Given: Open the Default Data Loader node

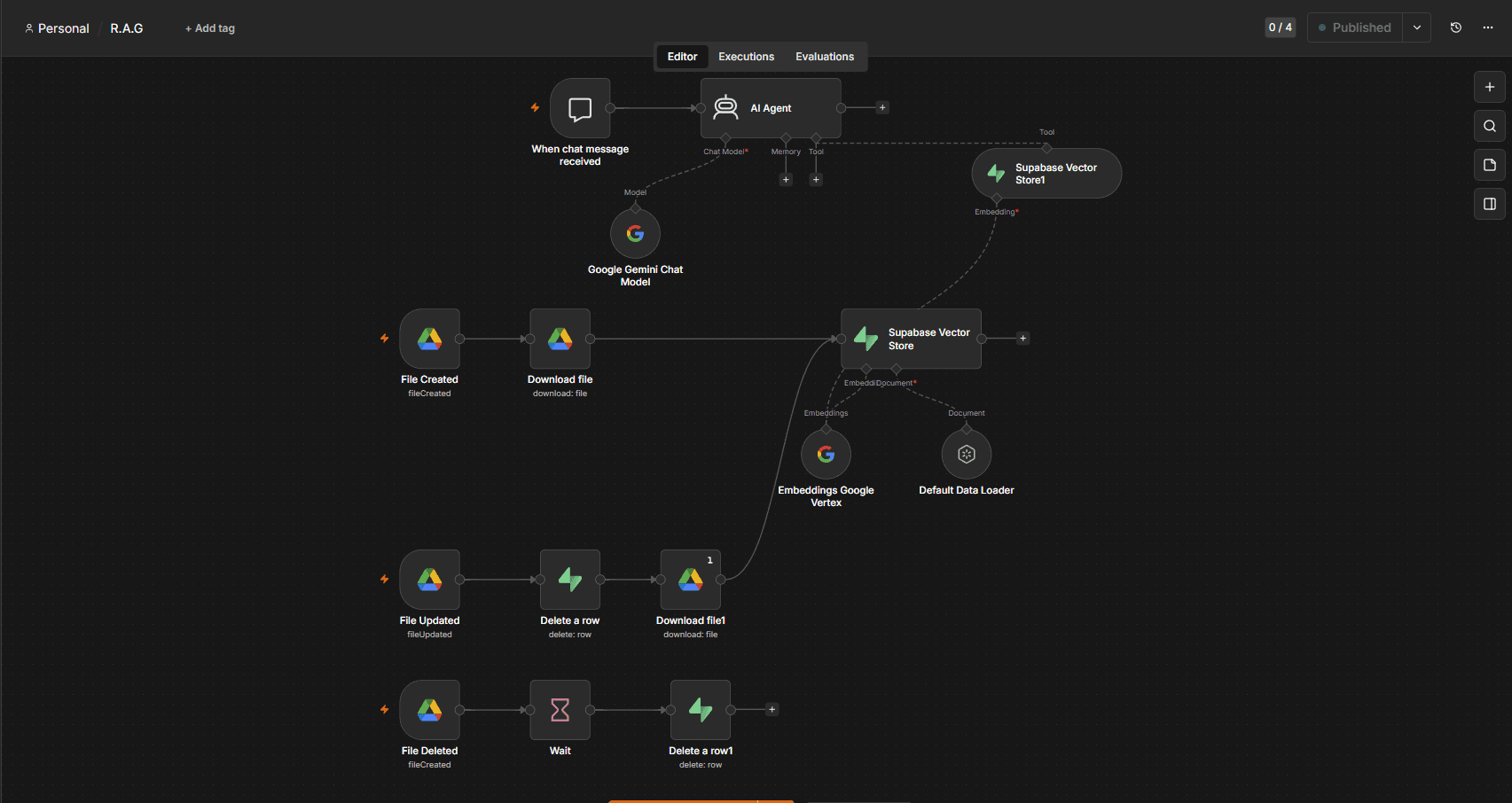Looking at the screenshot, I should pos(967,454).
